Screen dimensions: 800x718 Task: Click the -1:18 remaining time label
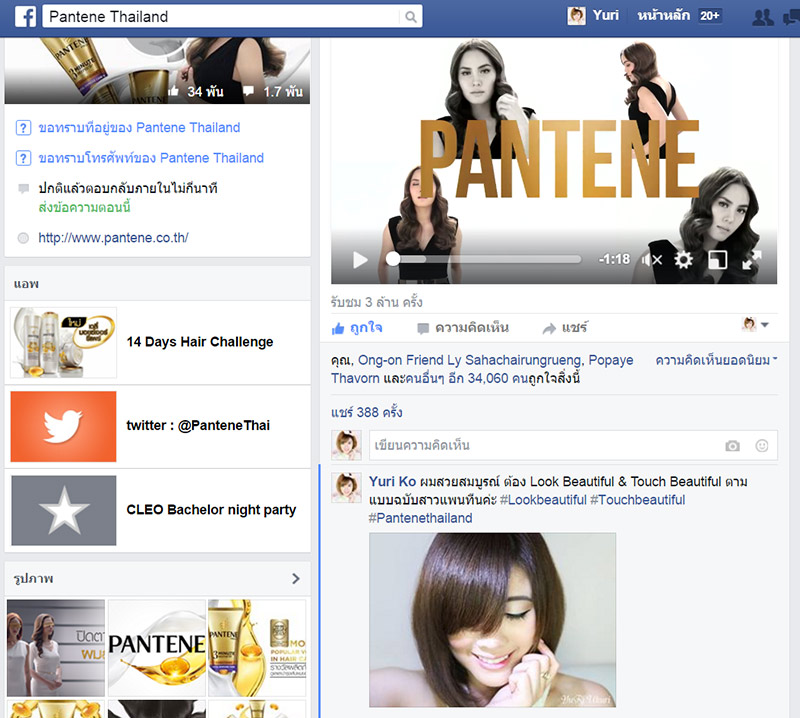coord(614,259)
